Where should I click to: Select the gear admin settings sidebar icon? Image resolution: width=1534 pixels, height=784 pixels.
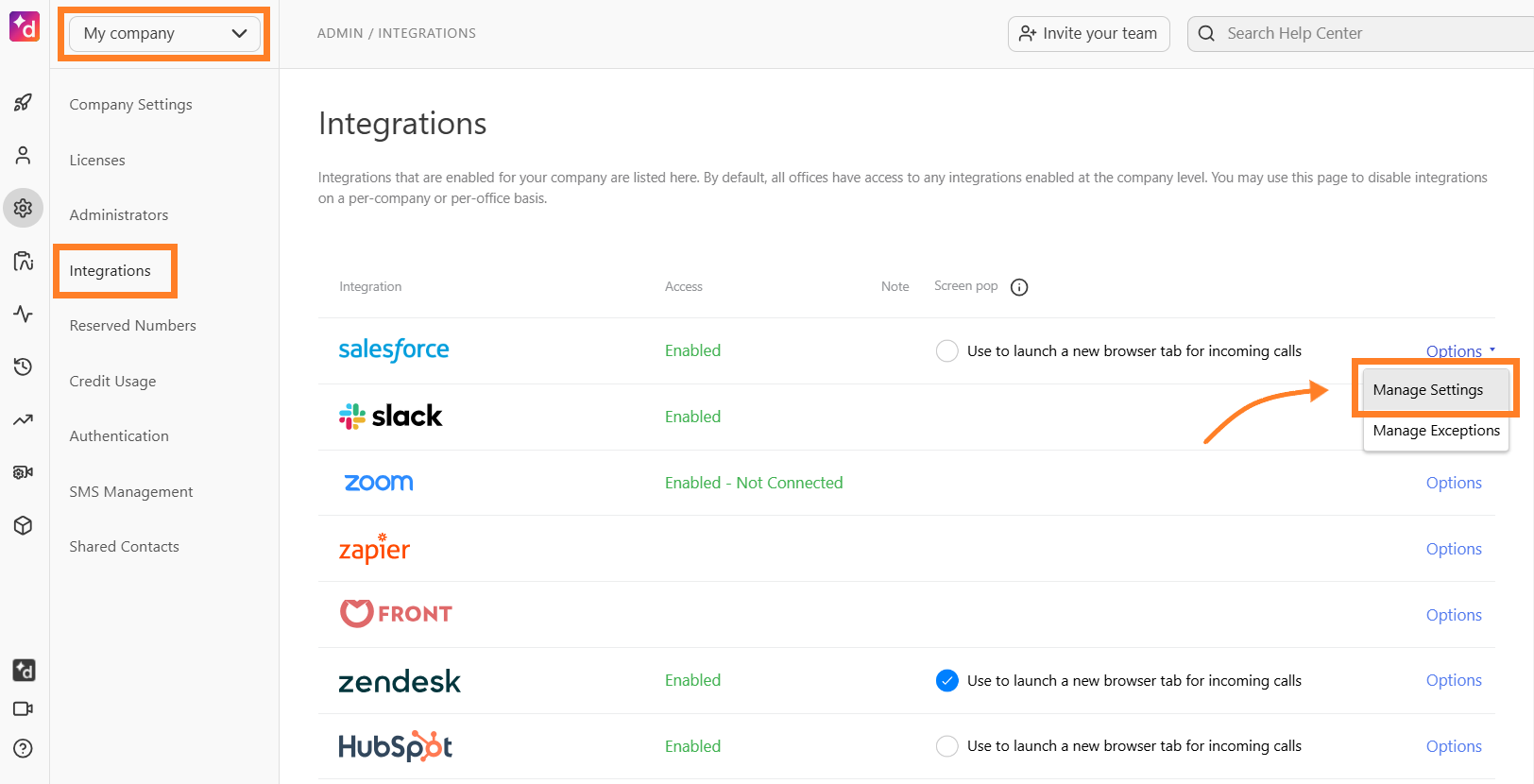click(24, 208)
